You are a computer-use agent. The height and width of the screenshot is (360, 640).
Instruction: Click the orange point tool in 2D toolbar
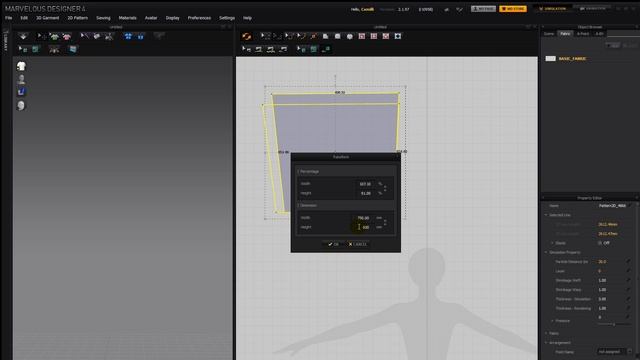pyautogui.click(x=313, y=36)
